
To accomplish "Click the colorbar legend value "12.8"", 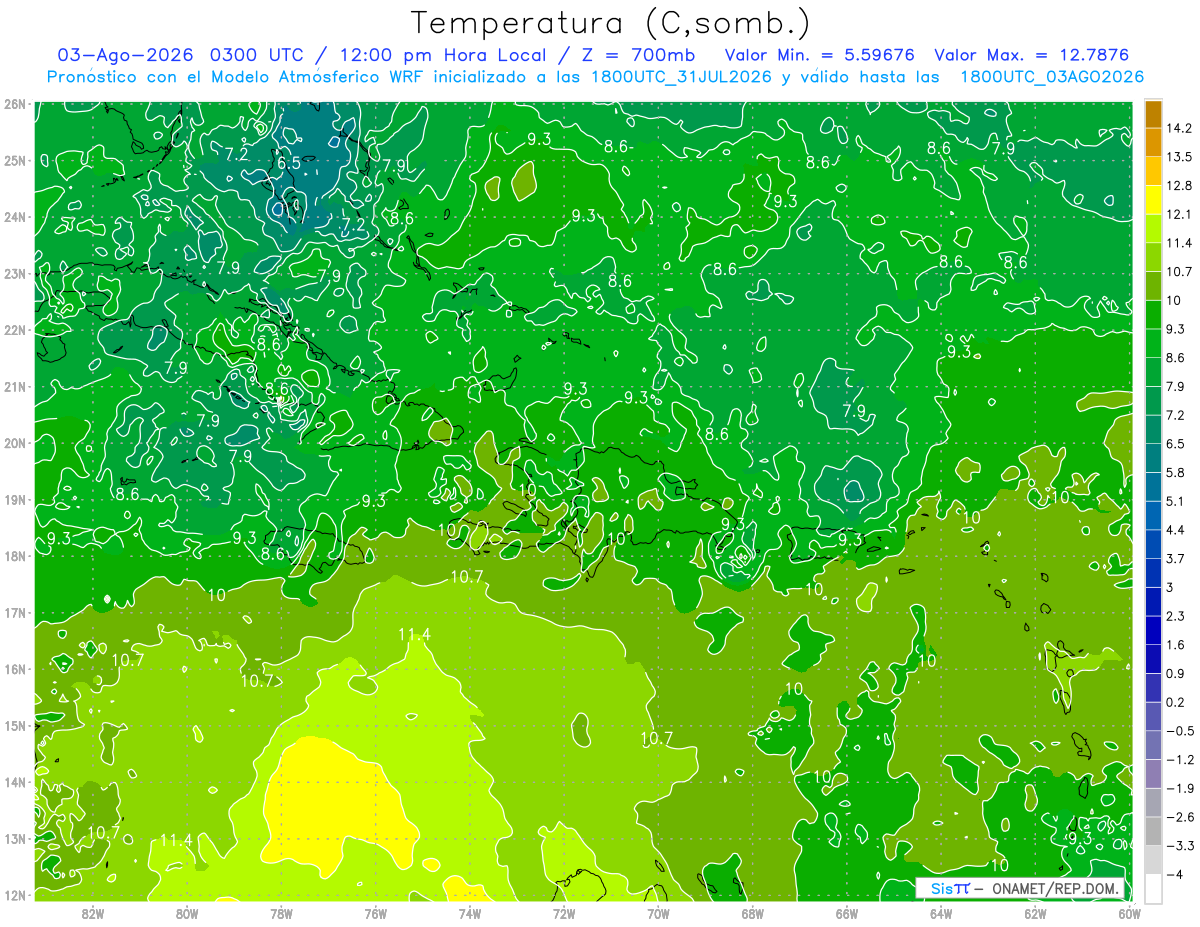I will [x=1179, y=186].
